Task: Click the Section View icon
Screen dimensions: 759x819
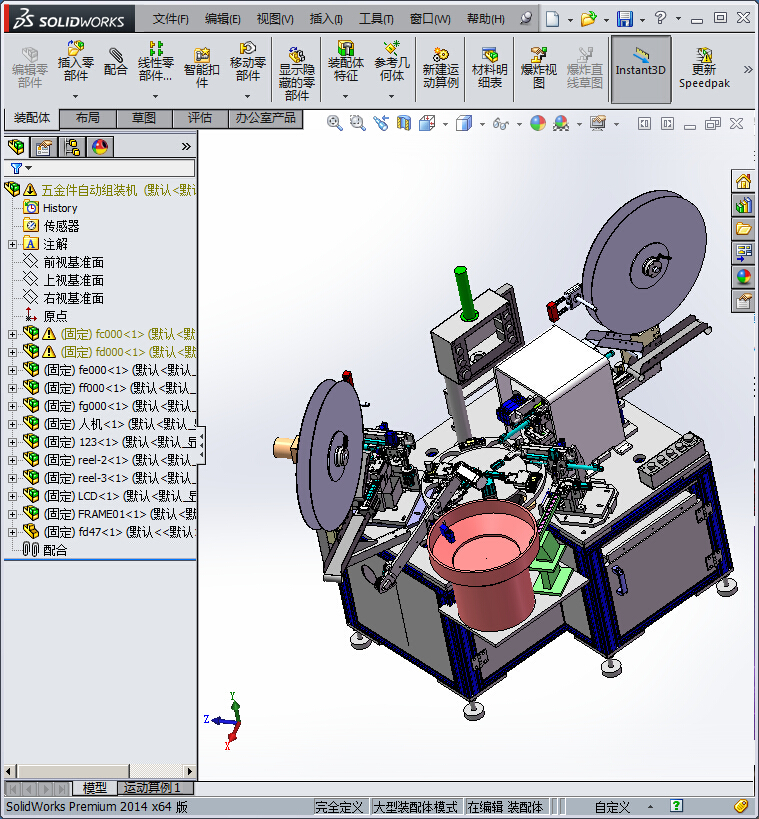Action: click(404, 123)
